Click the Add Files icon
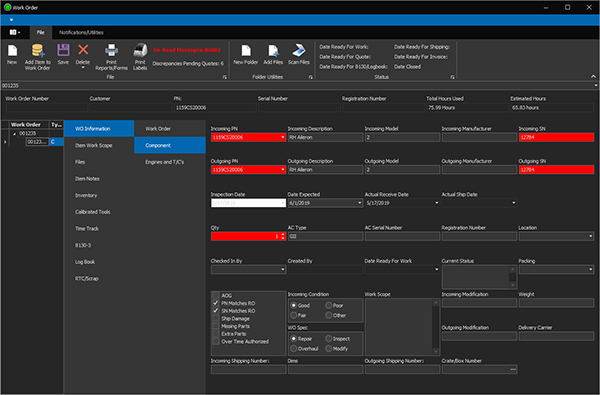Screen dimensions: 600x395 273,51
